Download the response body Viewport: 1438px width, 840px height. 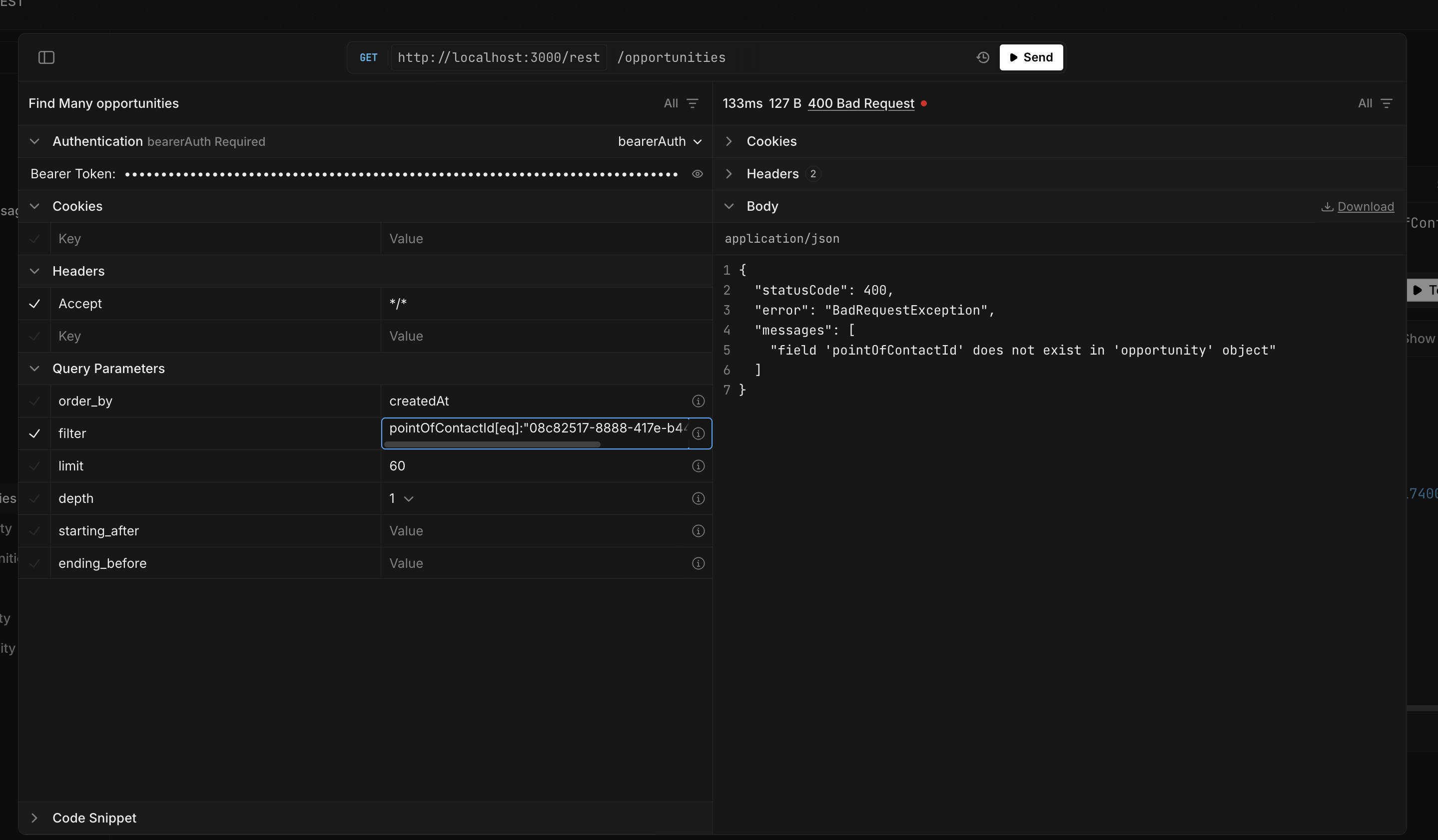click(1358, 206)
